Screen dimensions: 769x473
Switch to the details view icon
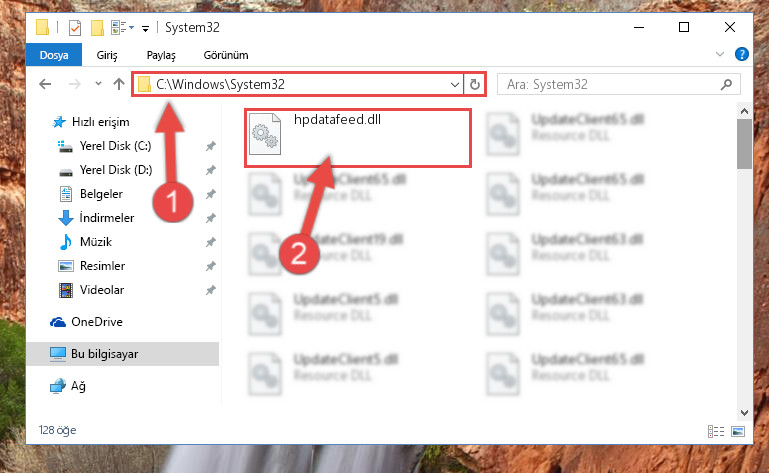coord(716,431)
